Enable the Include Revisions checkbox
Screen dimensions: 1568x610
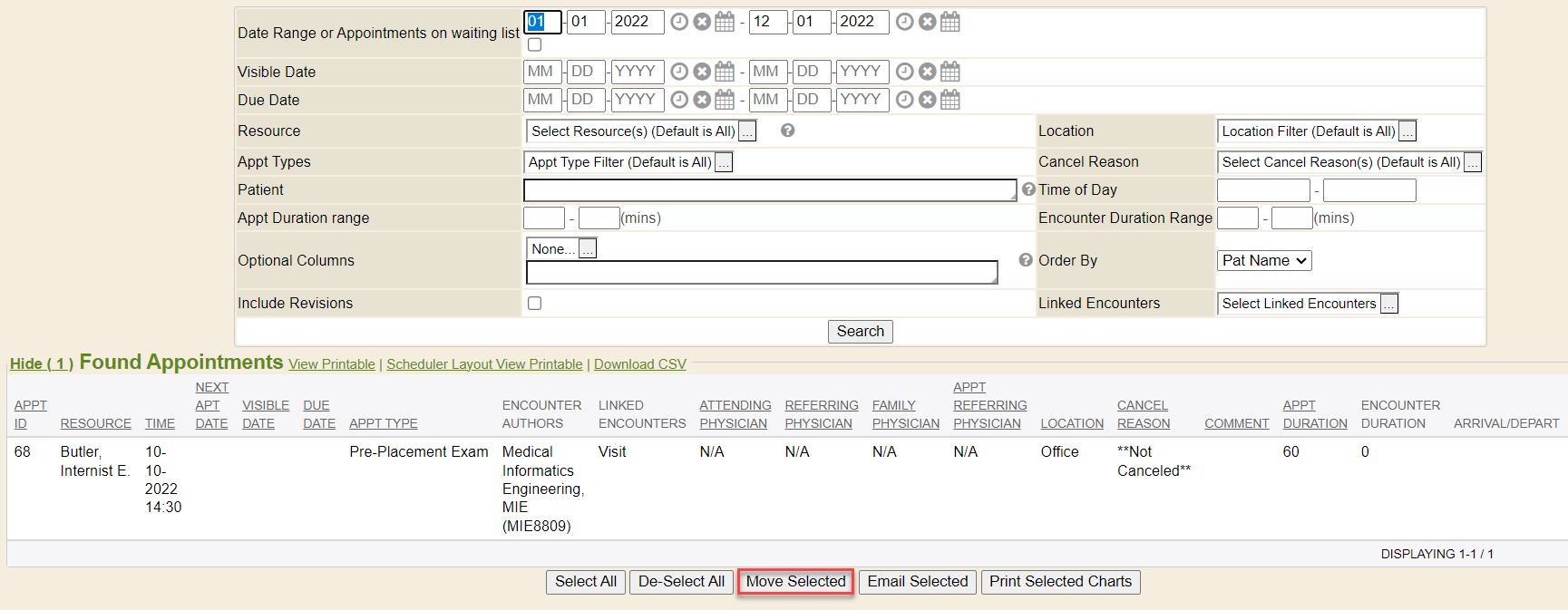coord(535,304)
